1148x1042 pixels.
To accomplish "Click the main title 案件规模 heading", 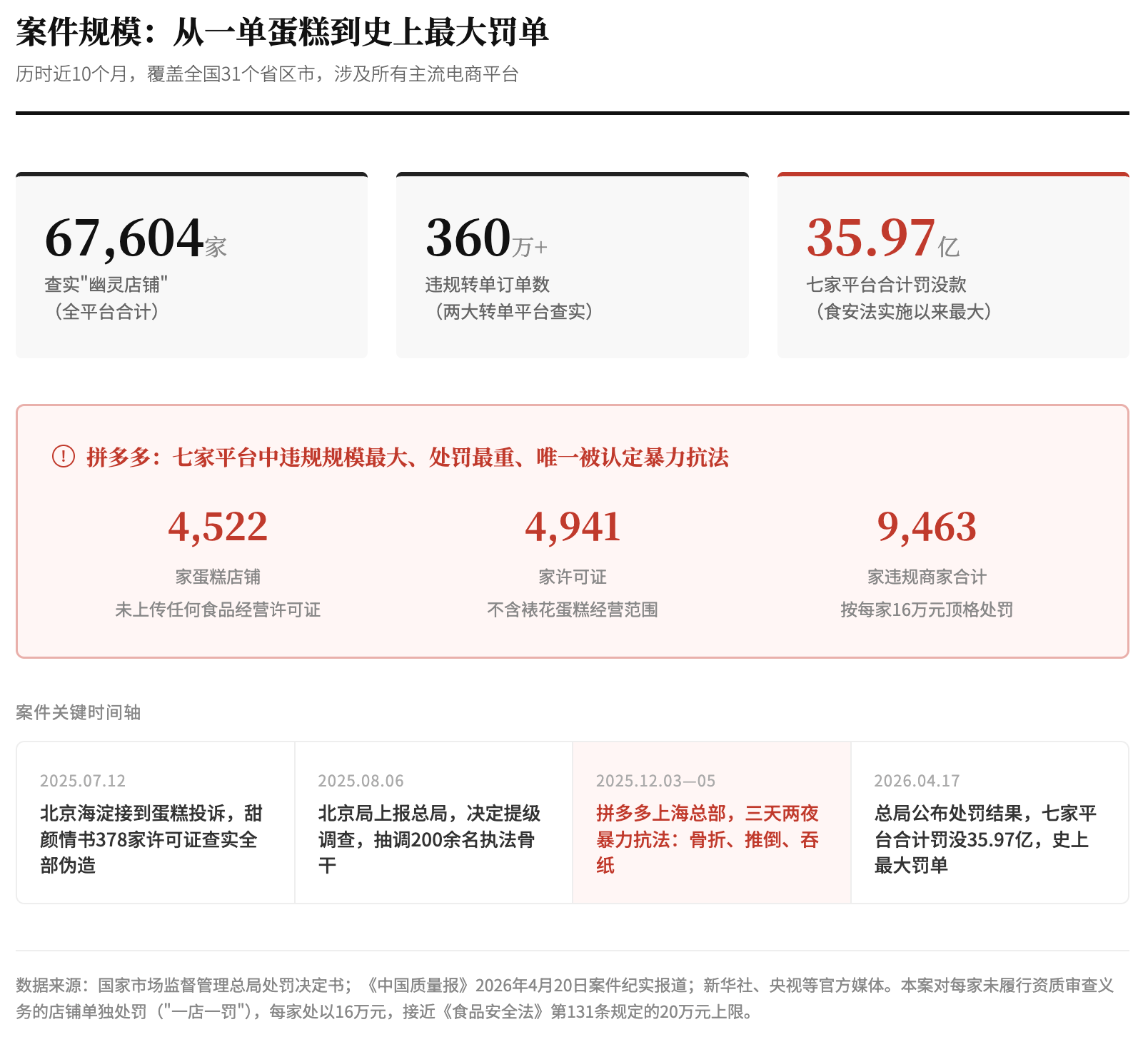I will point(282,32).
